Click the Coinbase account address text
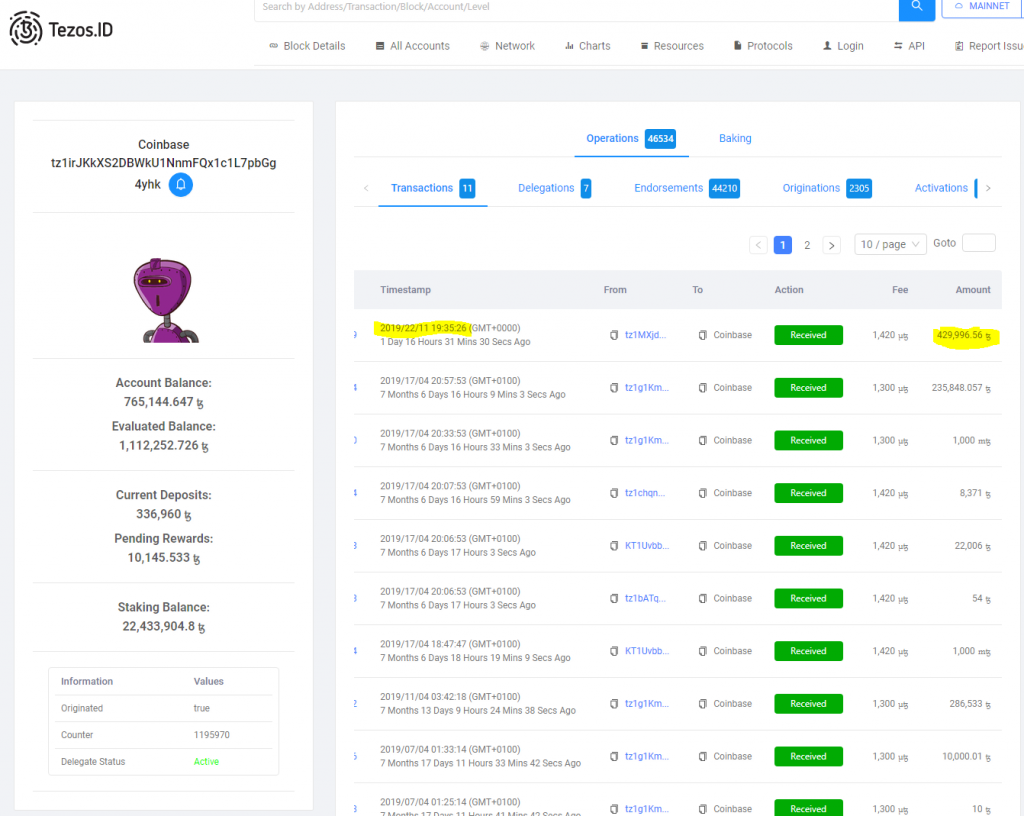The height and width of the screenshot is (816, 1024). click(x=163, y=173)
